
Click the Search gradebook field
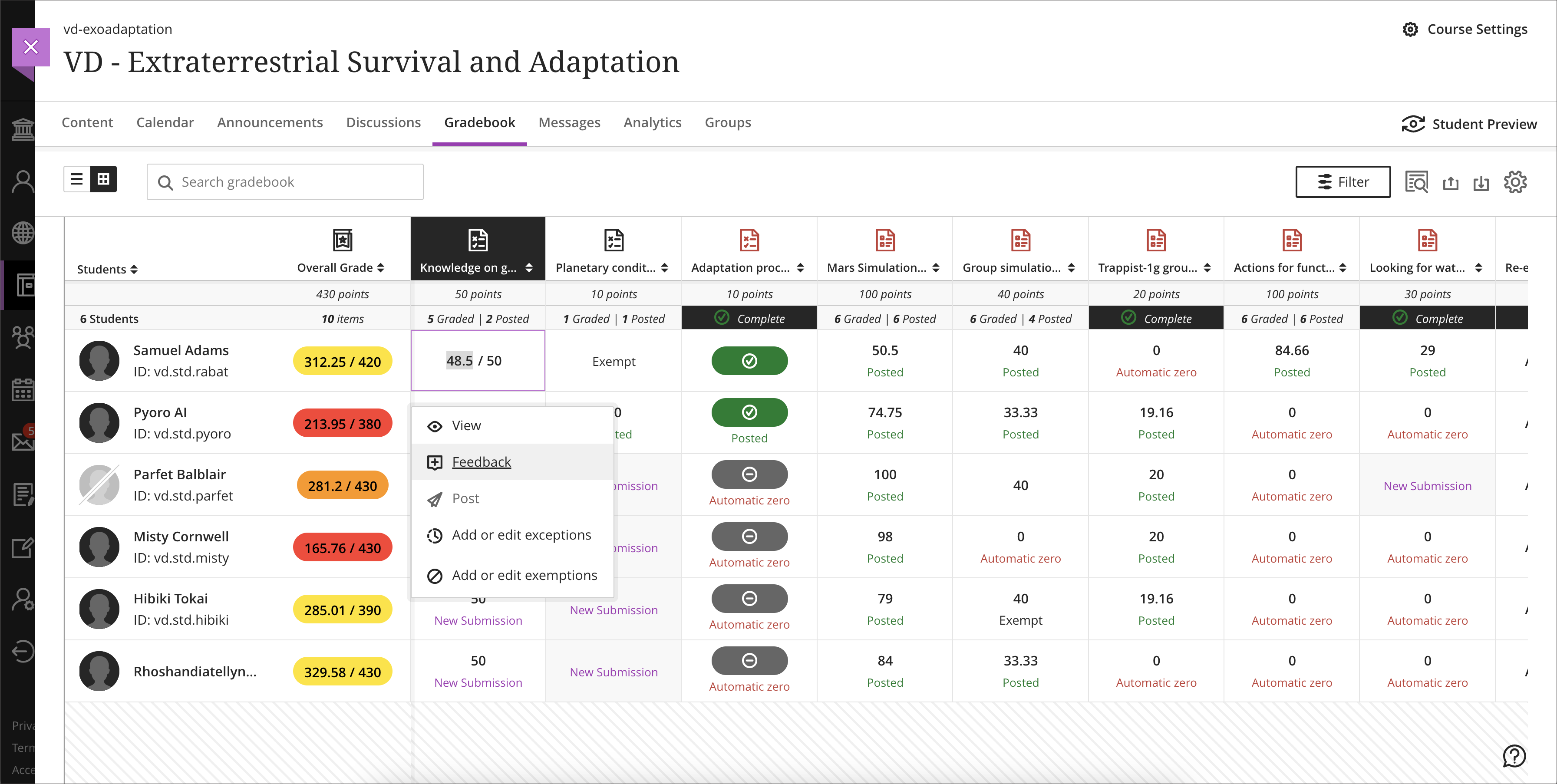pyautogui.click(x=285, y=182)
